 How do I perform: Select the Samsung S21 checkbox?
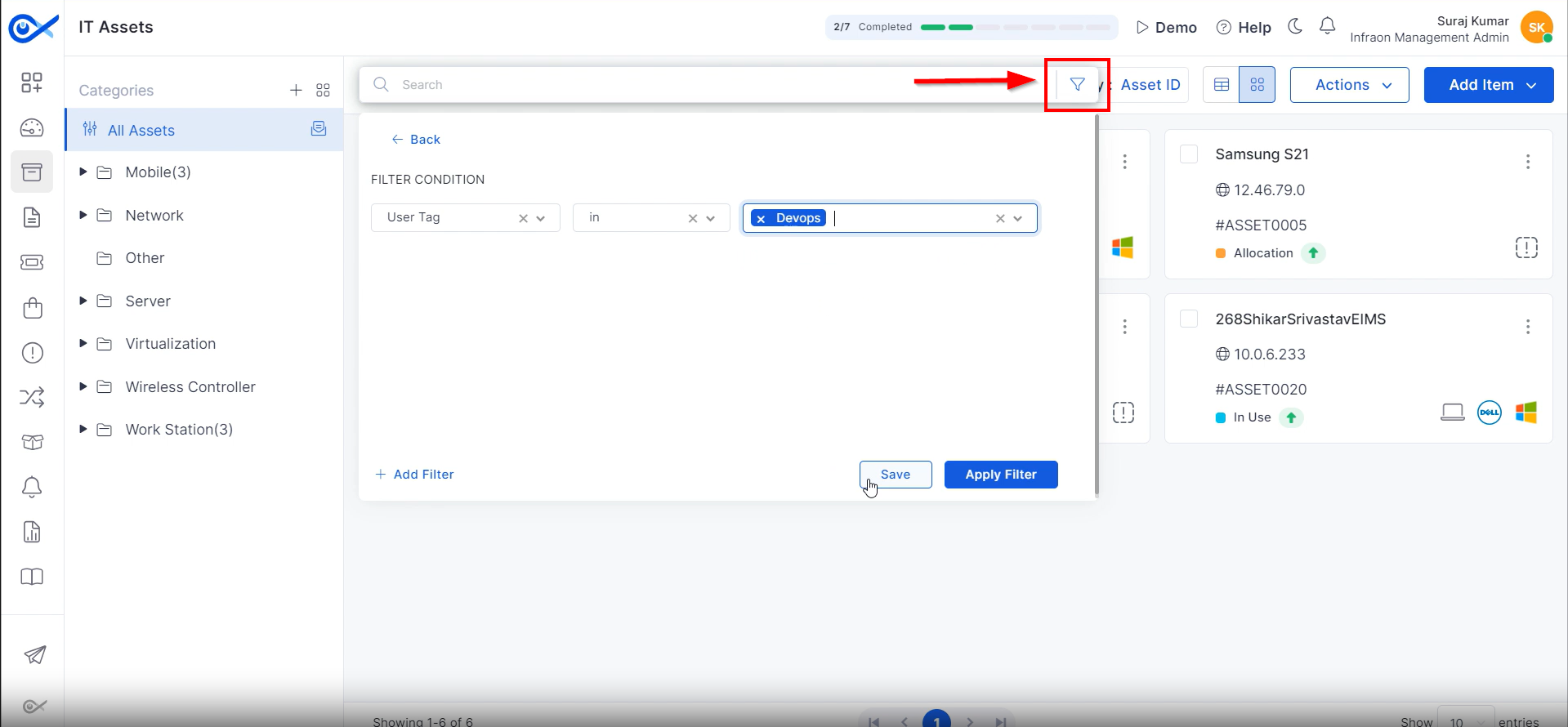tap(1189, 154)
